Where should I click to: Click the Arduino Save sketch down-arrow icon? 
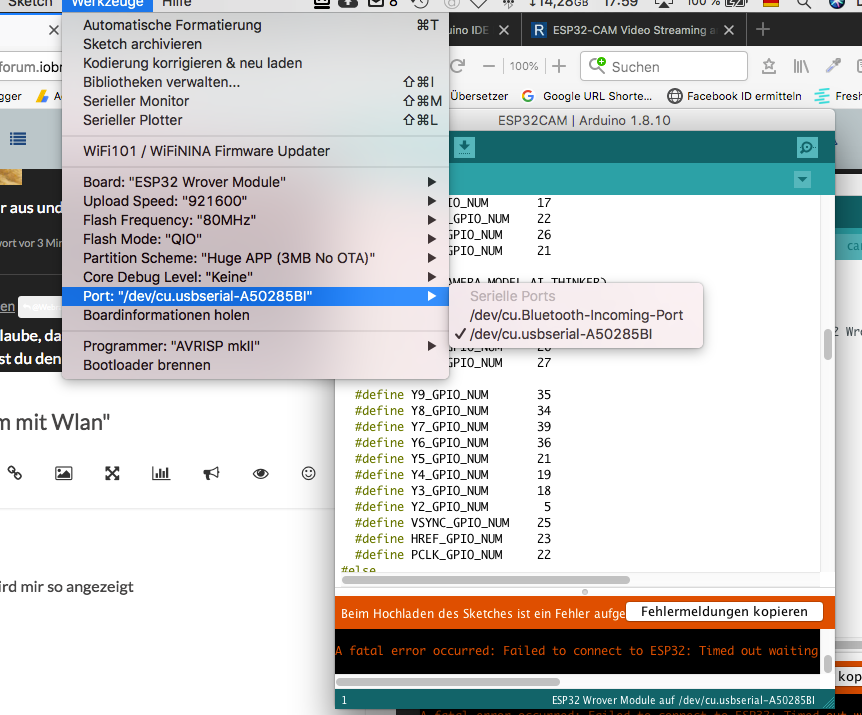pyautogui.click(x=465, y=147)
